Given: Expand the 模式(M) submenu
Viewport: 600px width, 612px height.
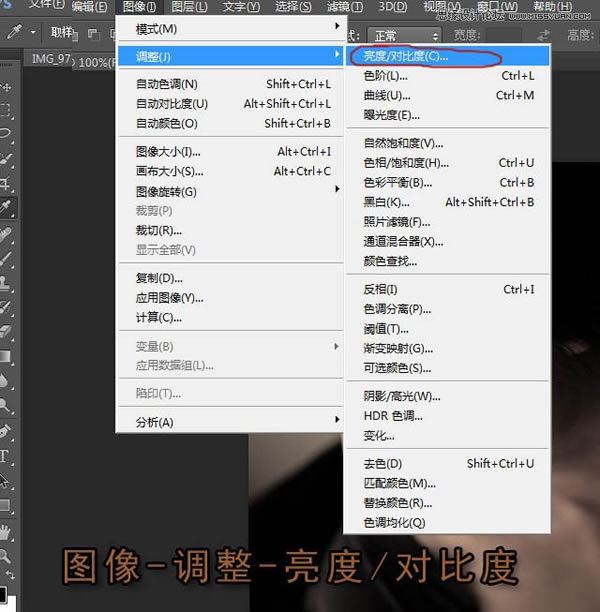Looking at the screenshot, I should (x=337, y=26).
